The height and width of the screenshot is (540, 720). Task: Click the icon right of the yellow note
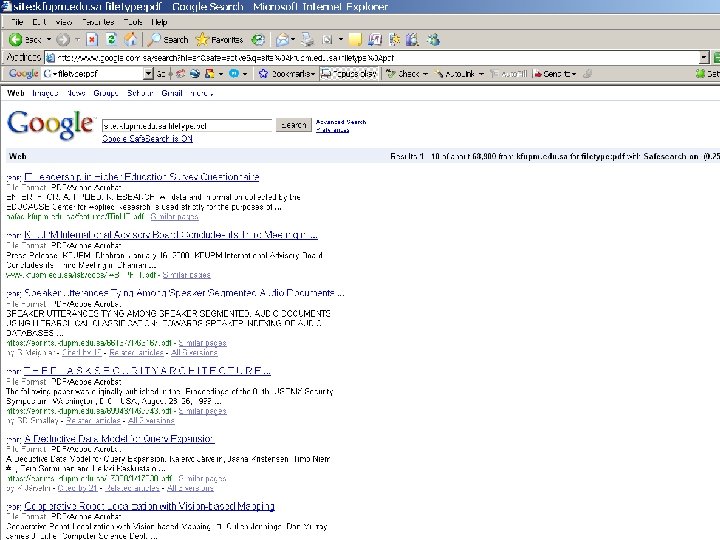tap(375, 40)
